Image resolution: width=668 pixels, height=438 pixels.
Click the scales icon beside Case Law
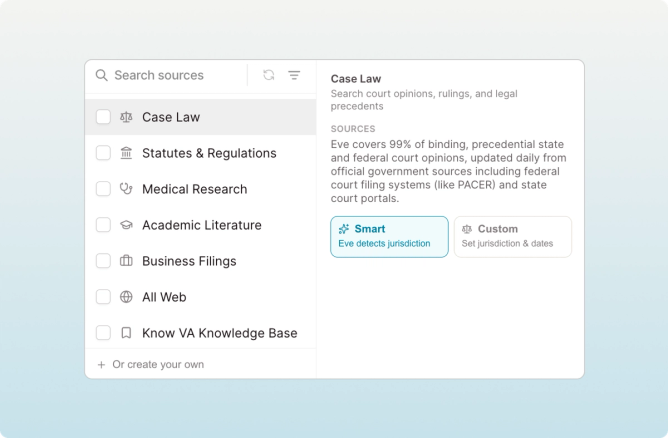pyautogui.click(x=126, y=117)
